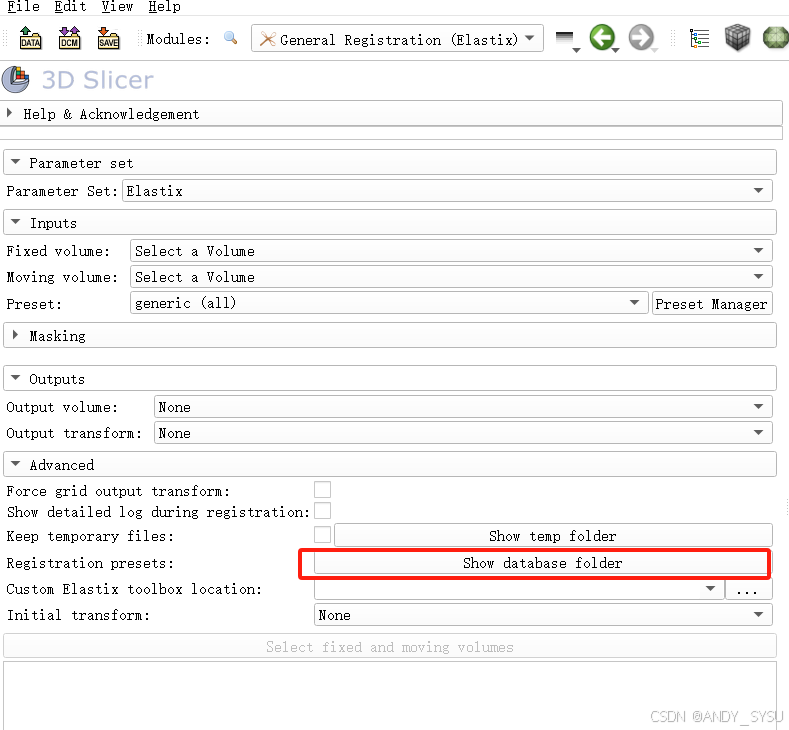
Task: Open the DCM DICOM import icon
Action: coord(69,38)
